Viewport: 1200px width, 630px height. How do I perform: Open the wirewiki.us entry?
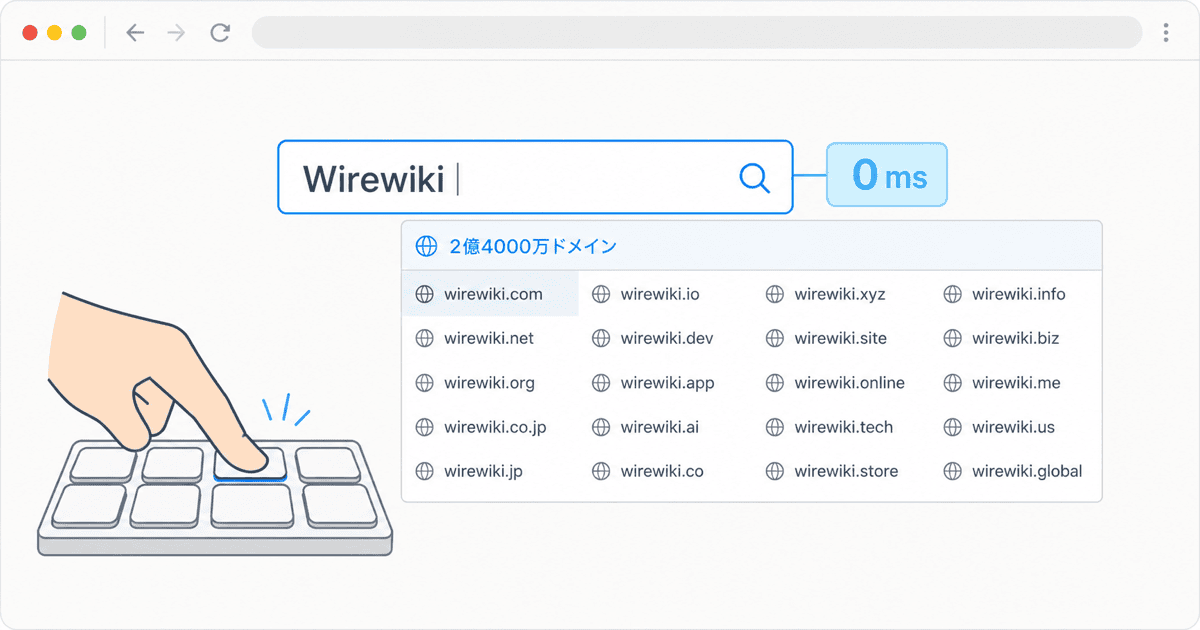tap(1013, 427)
